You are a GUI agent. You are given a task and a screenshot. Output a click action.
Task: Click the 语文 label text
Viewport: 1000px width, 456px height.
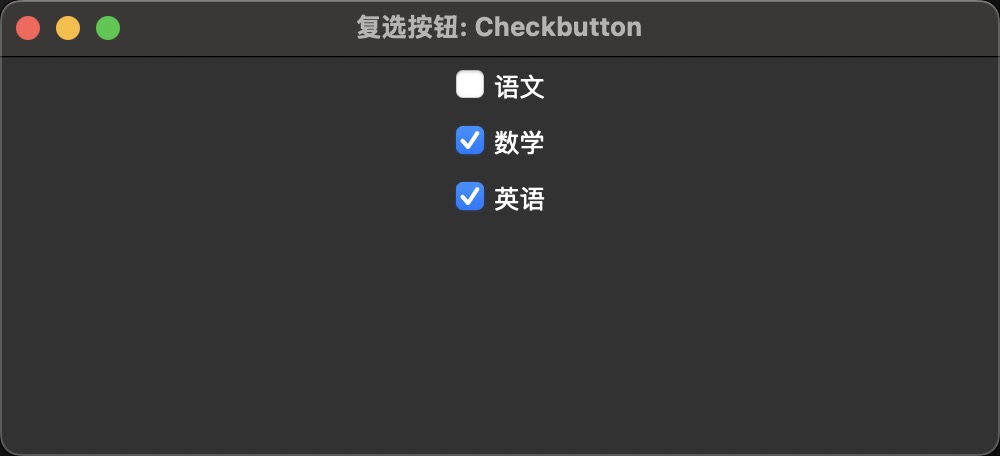point(519,87)
